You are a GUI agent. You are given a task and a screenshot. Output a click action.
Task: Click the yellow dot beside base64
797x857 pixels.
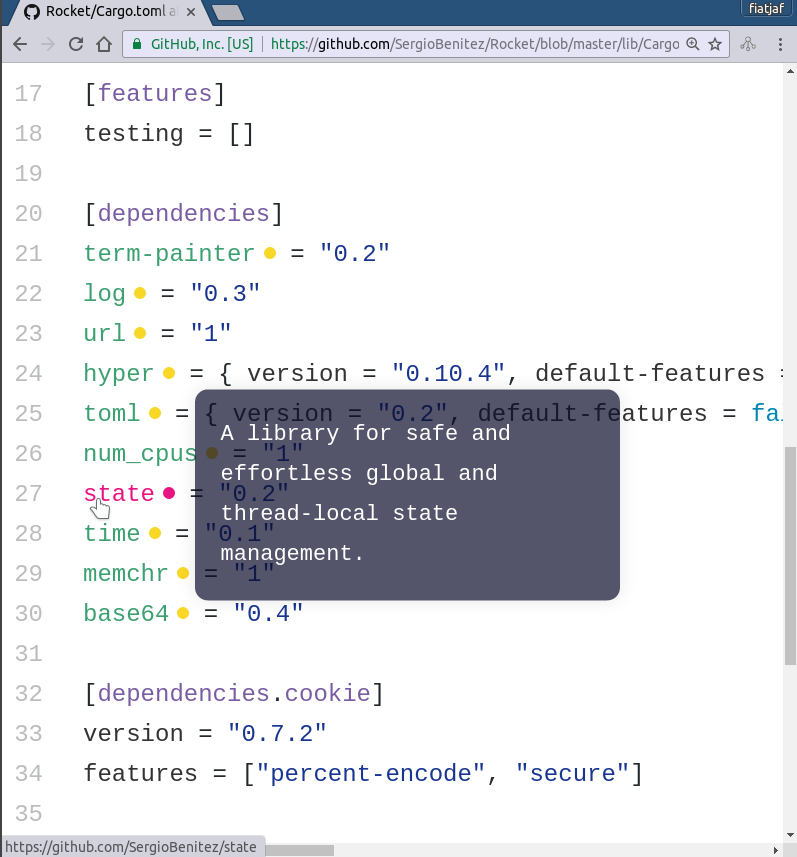(x=183, y=613)
